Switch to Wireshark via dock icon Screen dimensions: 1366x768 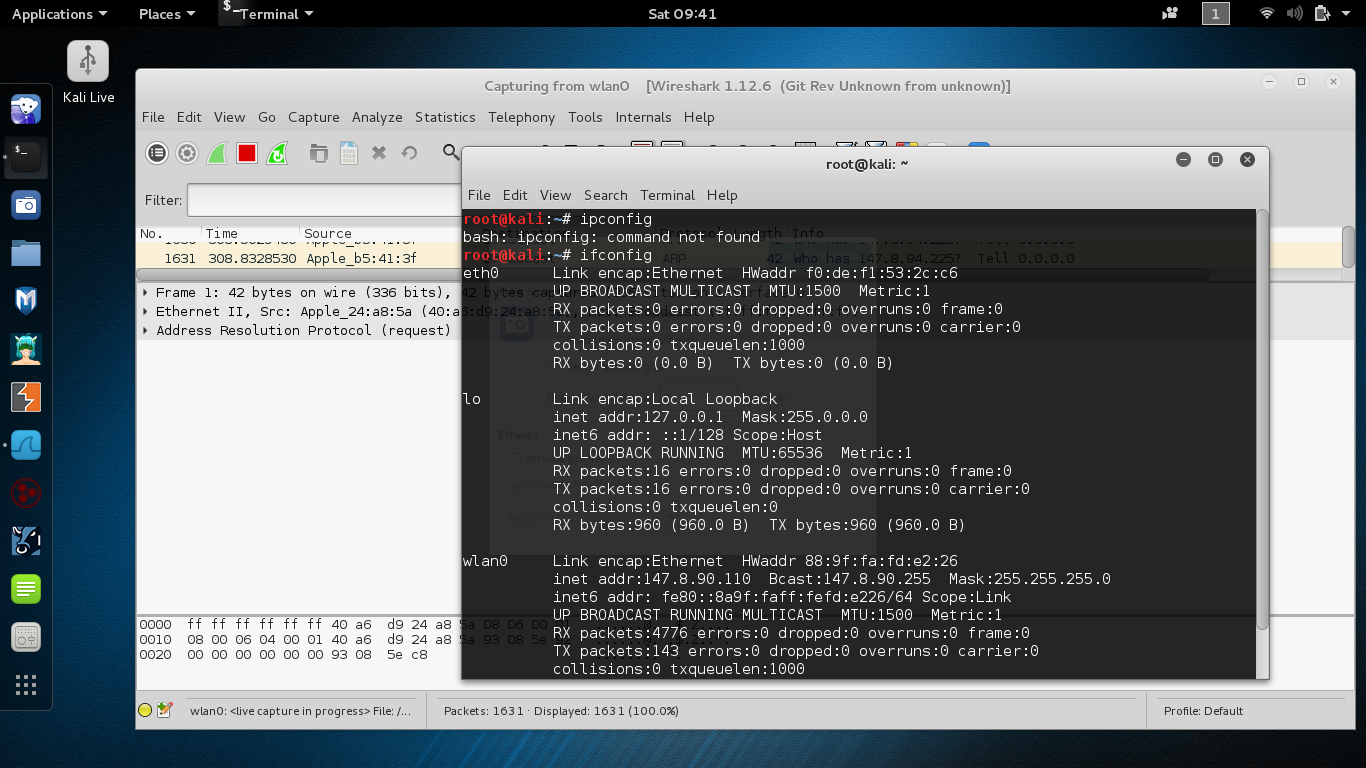(26, 445)
